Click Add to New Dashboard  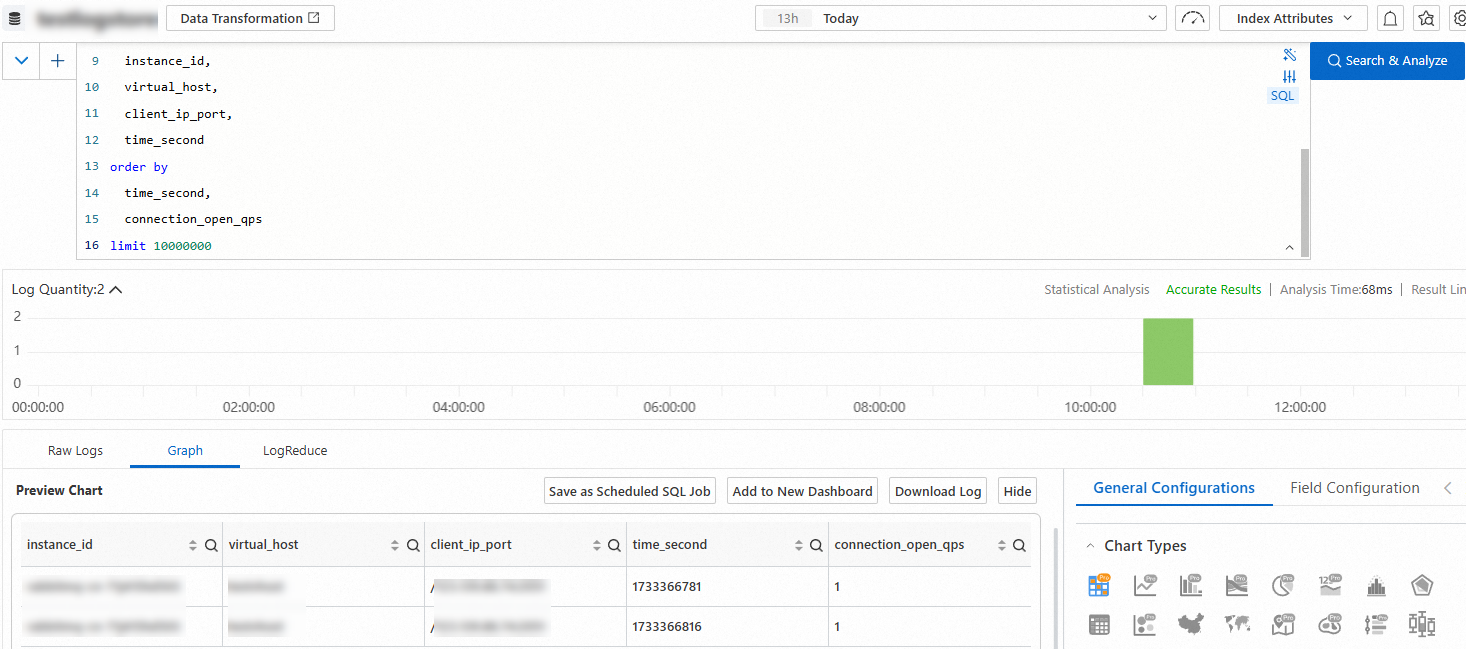tap(803, 491)
